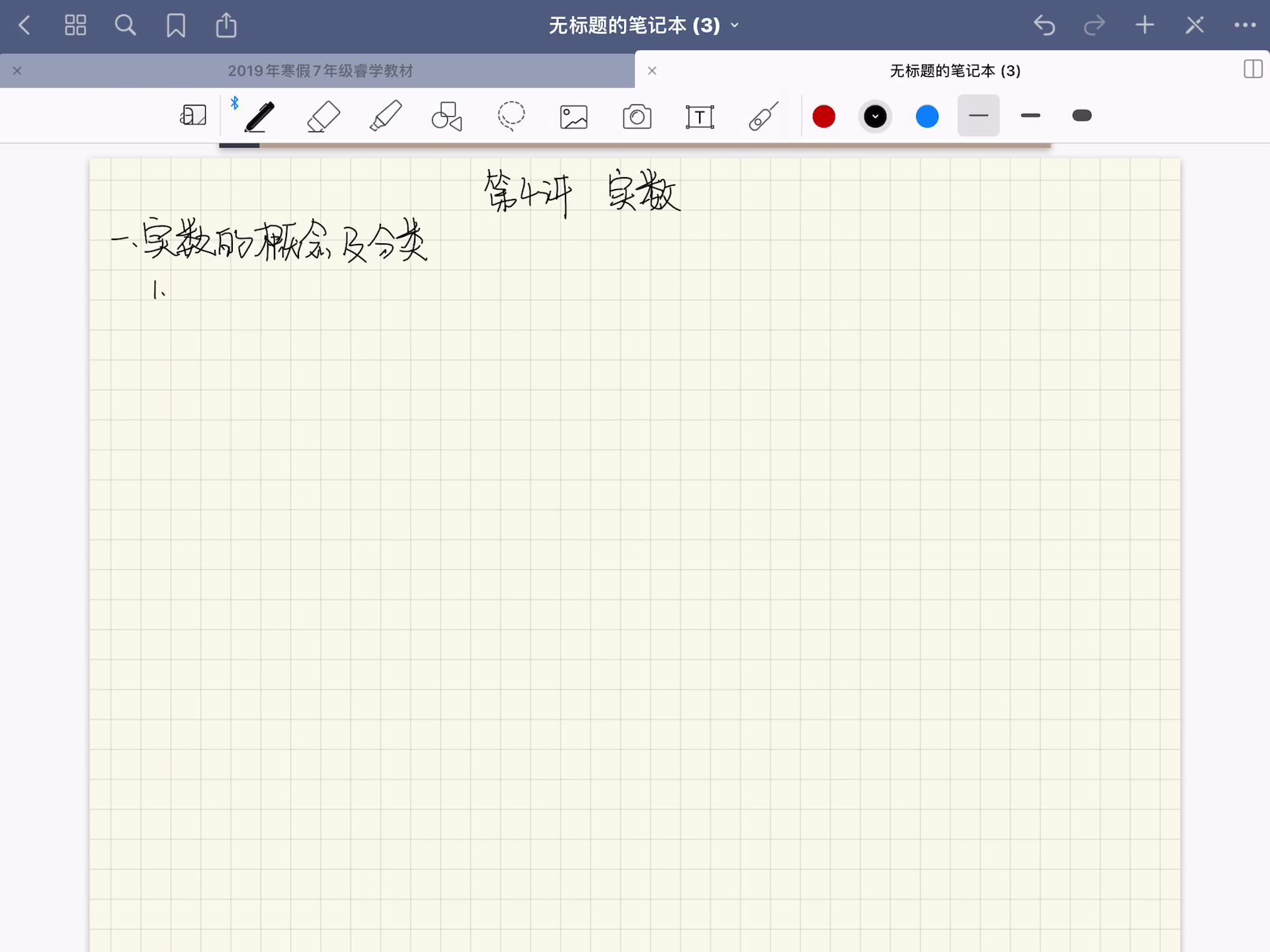Expand the notebook title dropdown

(x=735, y=26)
